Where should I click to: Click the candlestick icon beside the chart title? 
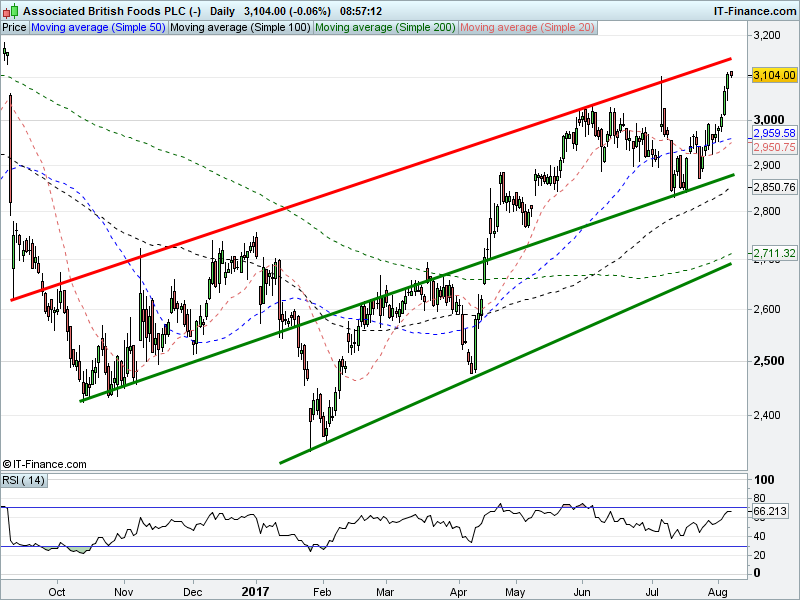pyautogui.click(x=10, y=11)
